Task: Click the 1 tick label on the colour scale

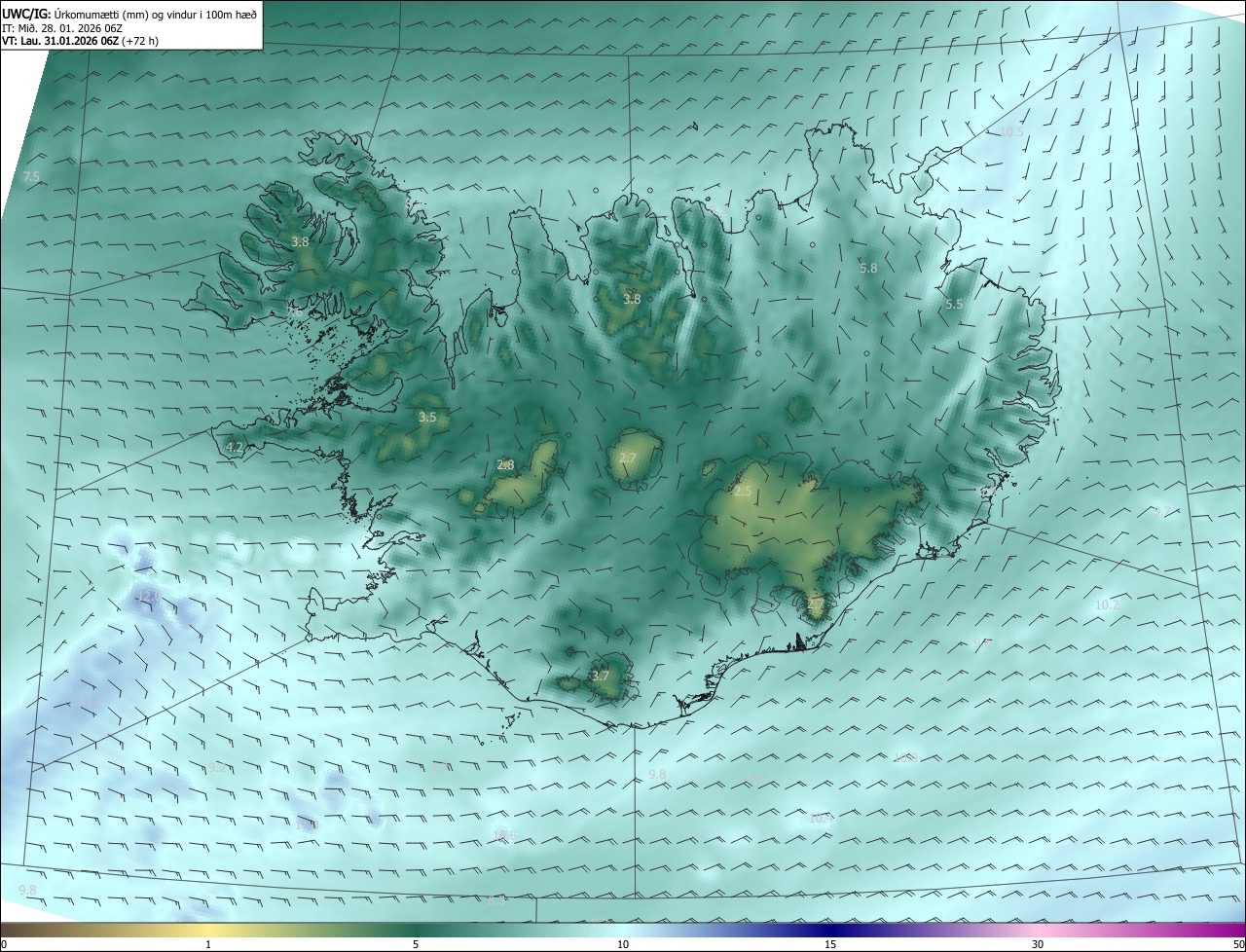Action: pos(209,944)
